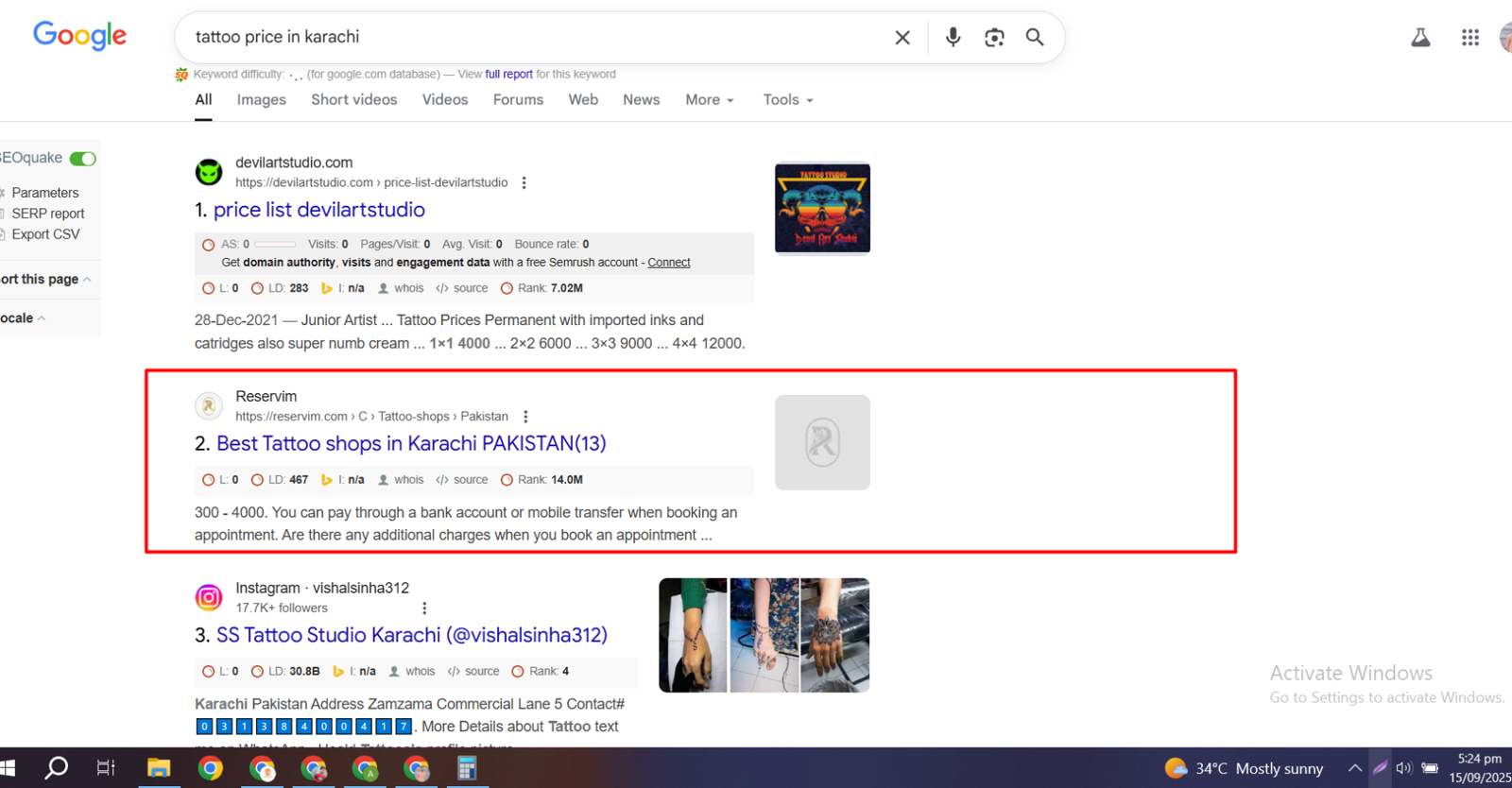1512x788 pixels.
Task: Switch to the Images tab
Action: [x=261, y=99]
